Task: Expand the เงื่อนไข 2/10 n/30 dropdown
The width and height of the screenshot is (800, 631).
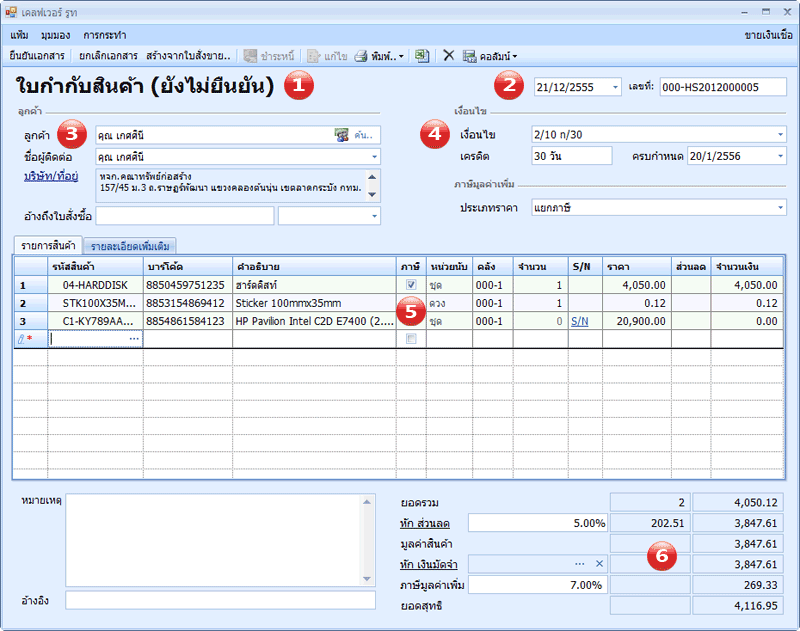Action: pos(779,134)
